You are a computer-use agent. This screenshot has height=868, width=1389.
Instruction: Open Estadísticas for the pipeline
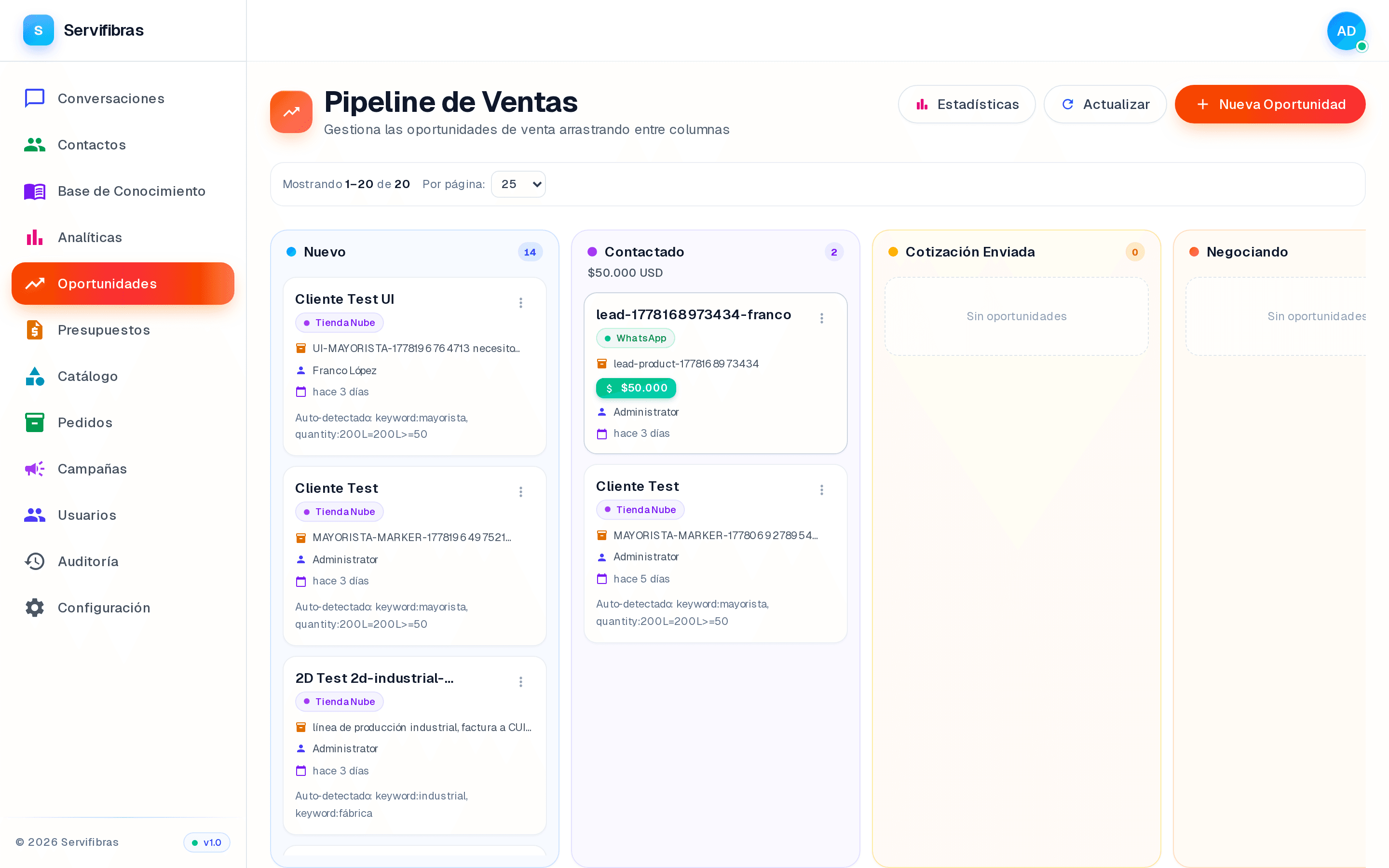pyautogui.click(x=967, y=105)
